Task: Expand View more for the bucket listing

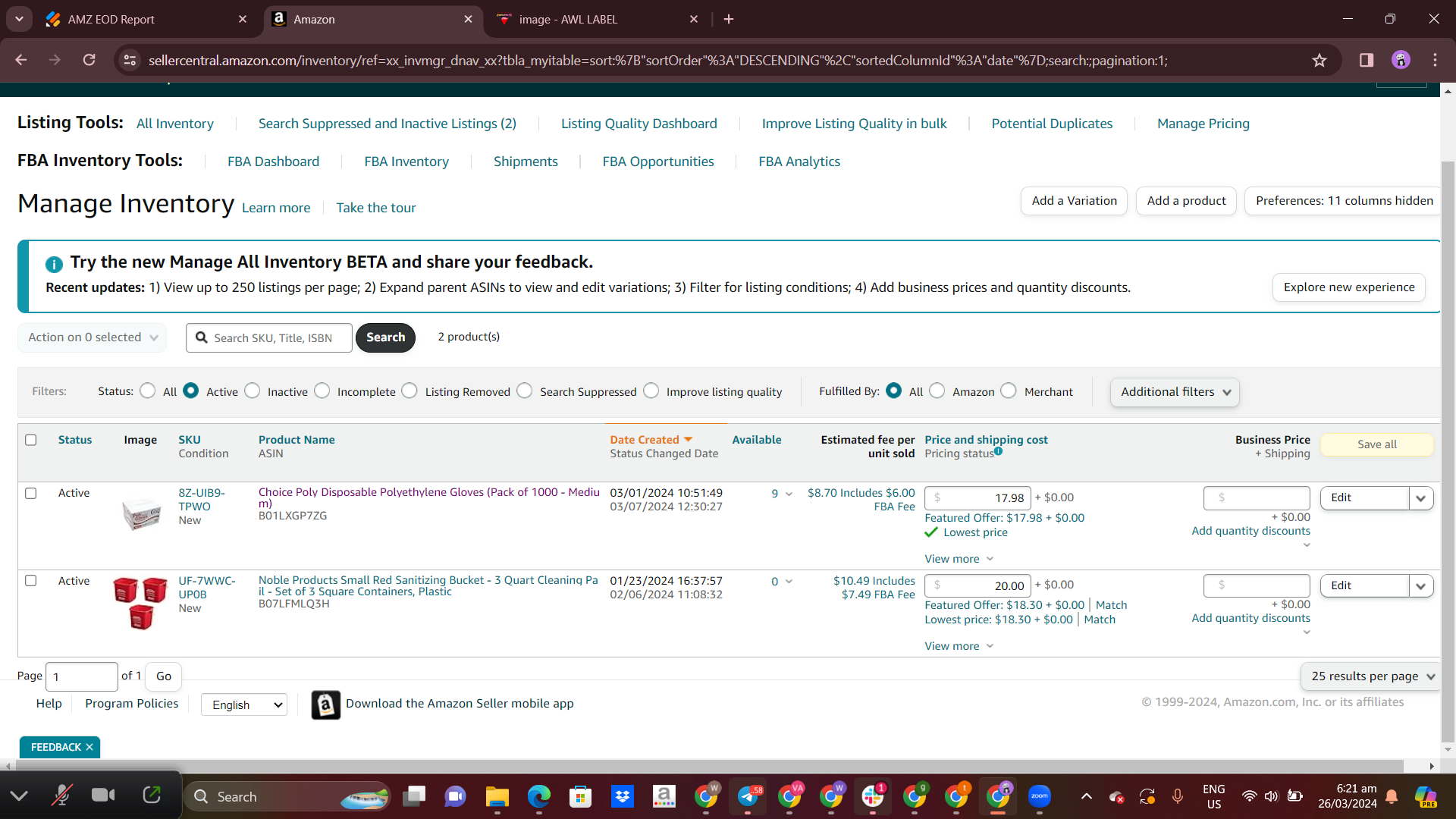Action: [x=959, y=646]
